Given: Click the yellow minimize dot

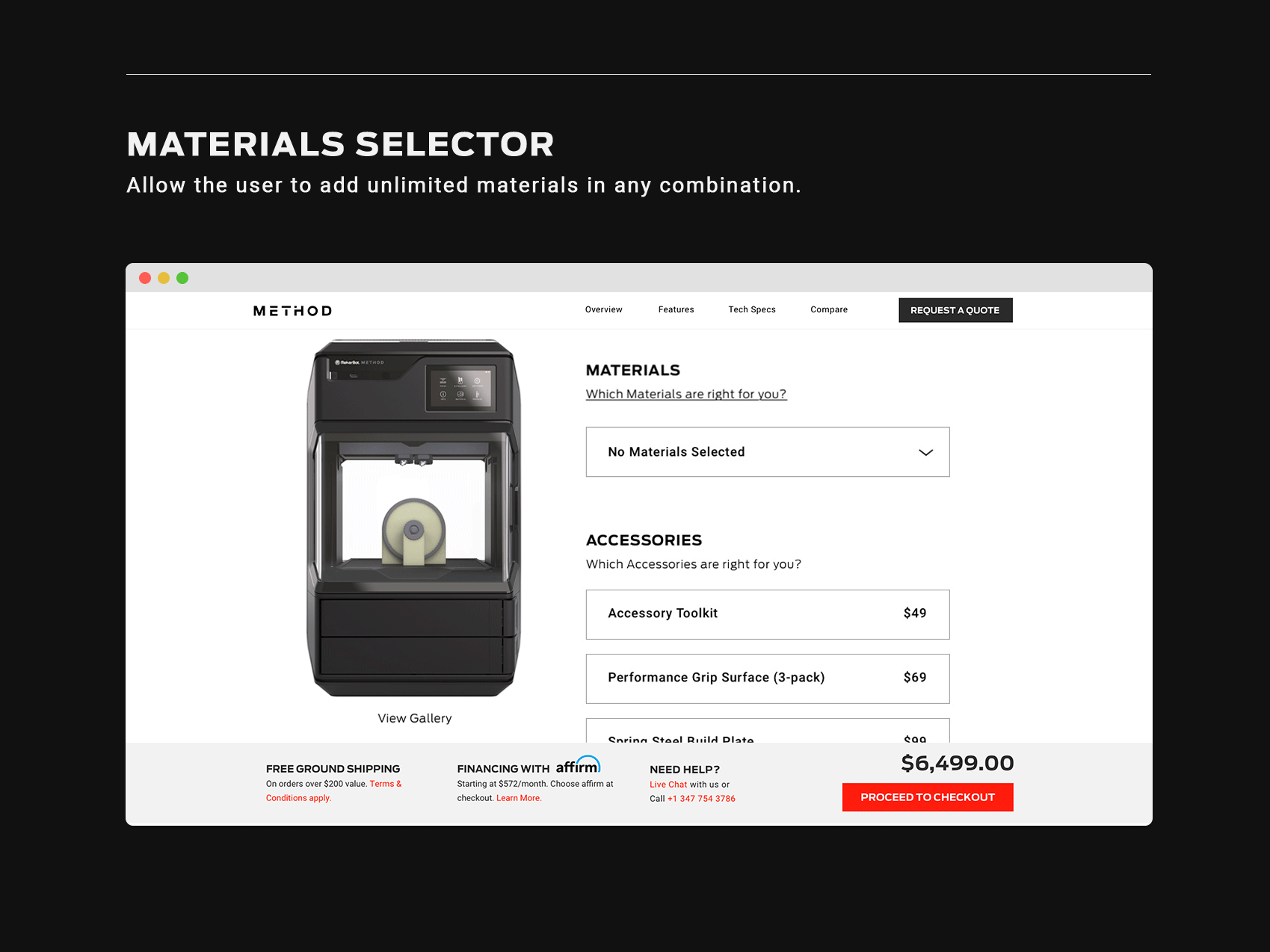Looking at the screenshot, I should [x=164, y=278].
